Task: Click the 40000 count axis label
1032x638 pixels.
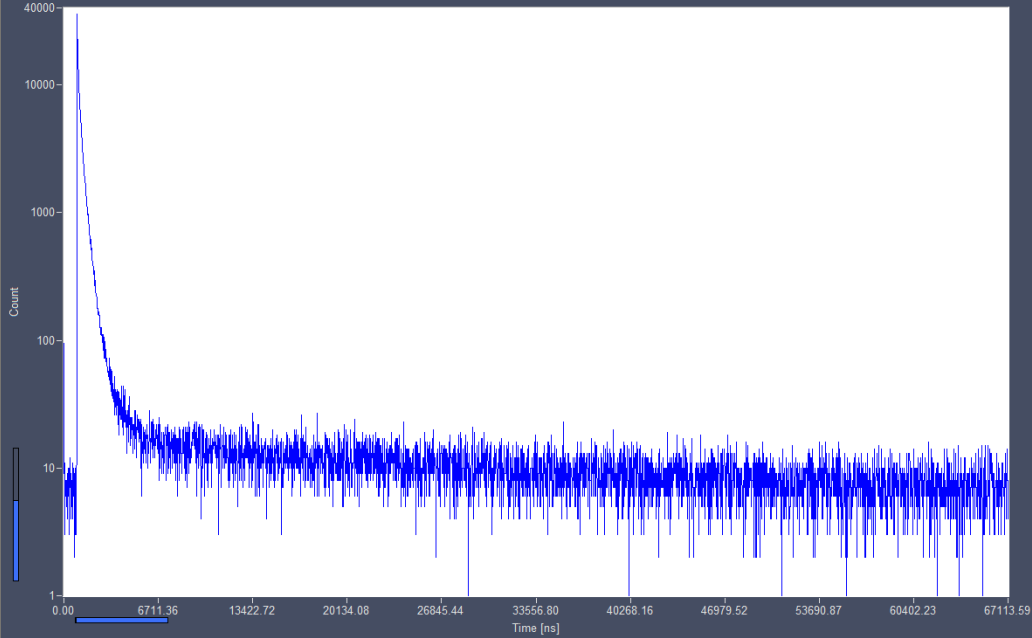Action: (x=39, y=8)
